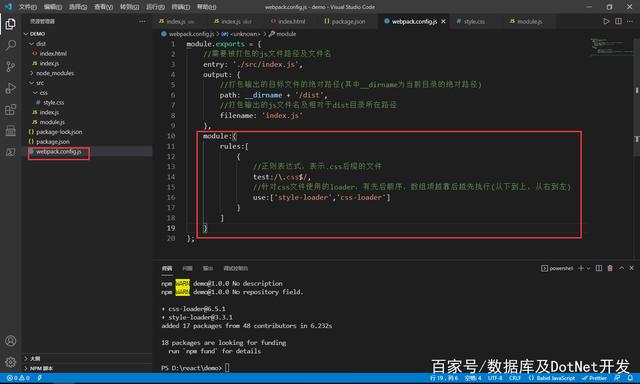This screenshot has height=384, width=640.
Task: Close the terminal panel
Action: 631,268
